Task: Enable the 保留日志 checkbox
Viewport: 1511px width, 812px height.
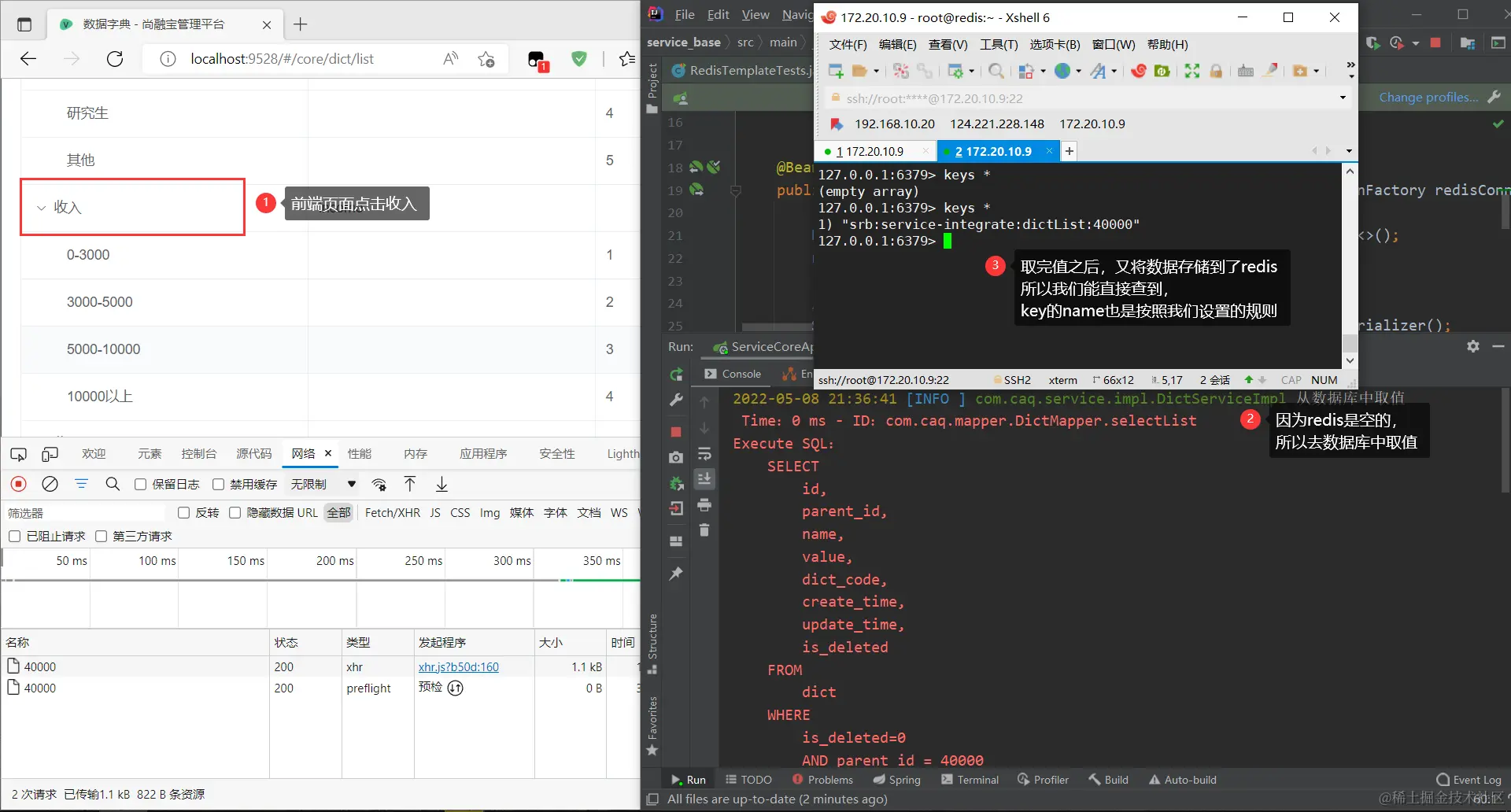Action: [x=140, y=485]
